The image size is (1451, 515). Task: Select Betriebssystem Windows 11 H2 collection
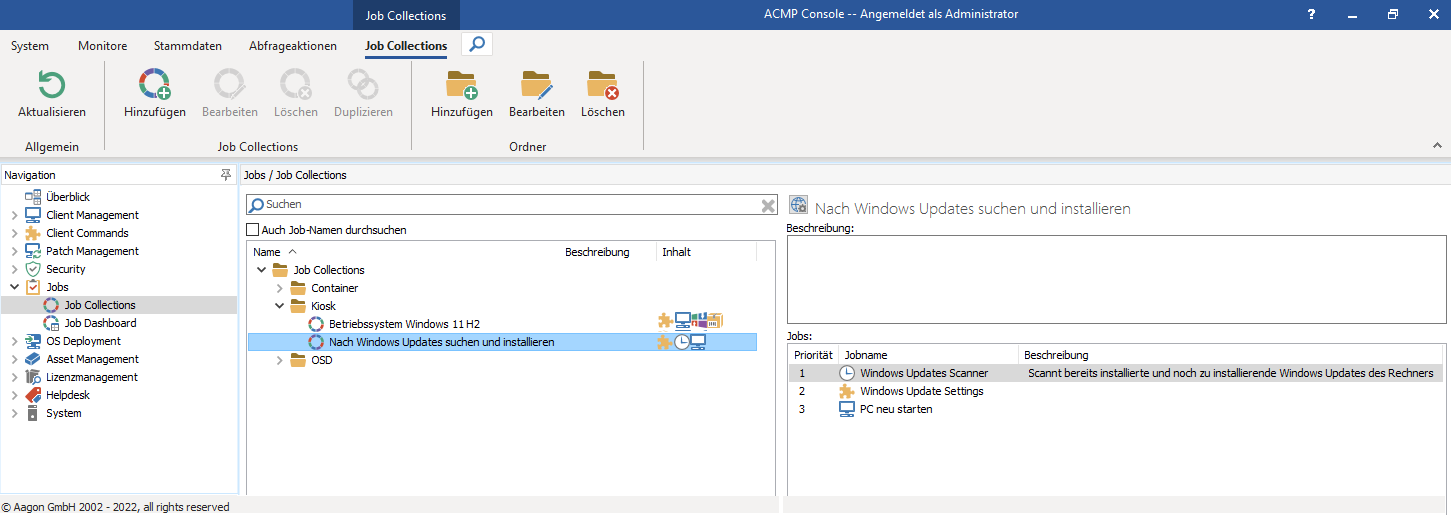404,324
